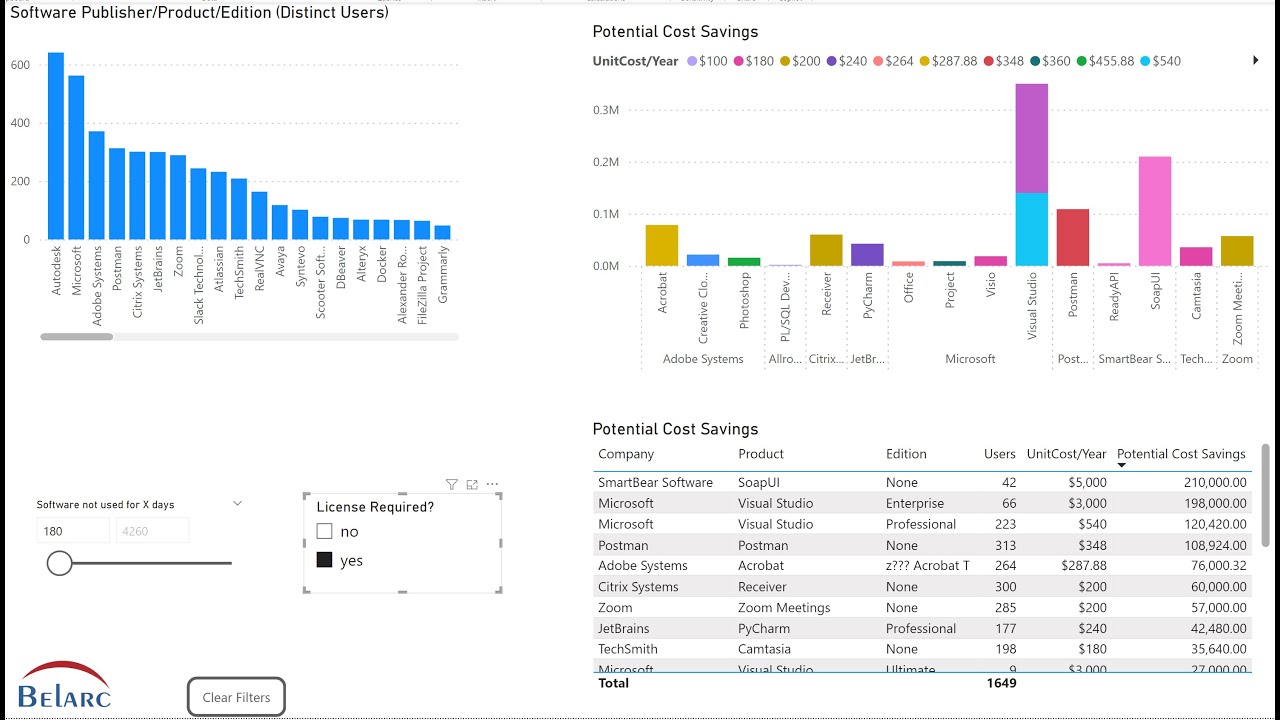Click the sort arrow under Potential Cost Savings header
1280x720 pixels.
click(x=1122, y=465)
